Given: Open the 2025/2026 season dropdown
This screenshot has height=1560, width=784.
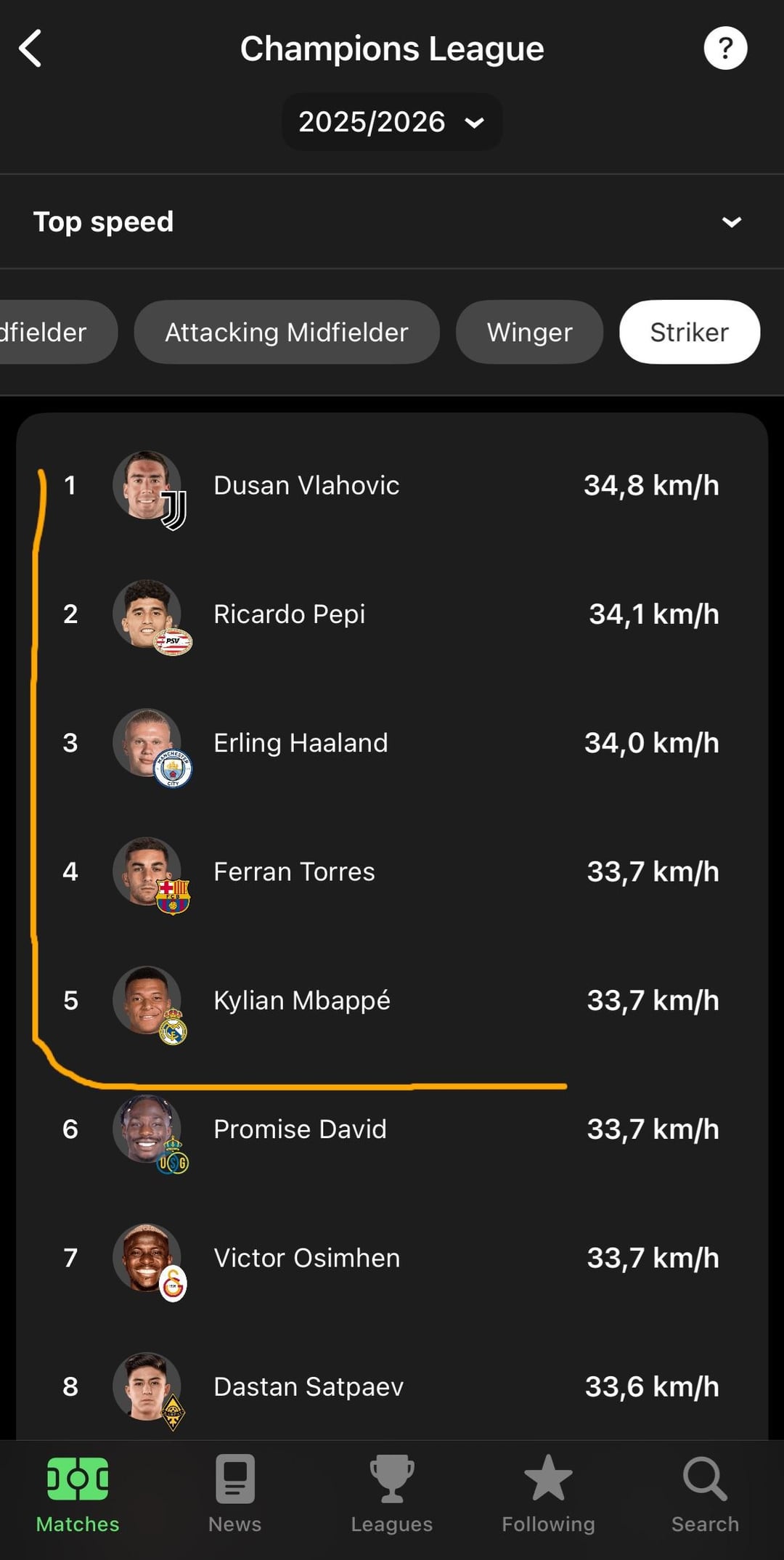Looking at the screenshot, I should [391, 122].
